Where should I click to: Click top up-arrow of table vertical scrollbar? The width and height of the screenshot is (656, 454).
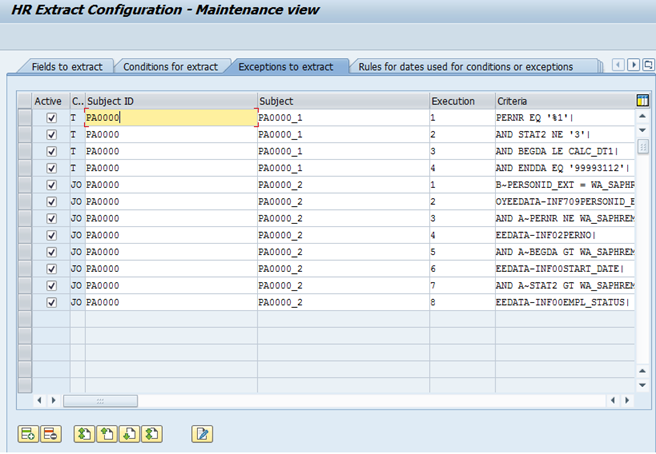click(642, 116)
